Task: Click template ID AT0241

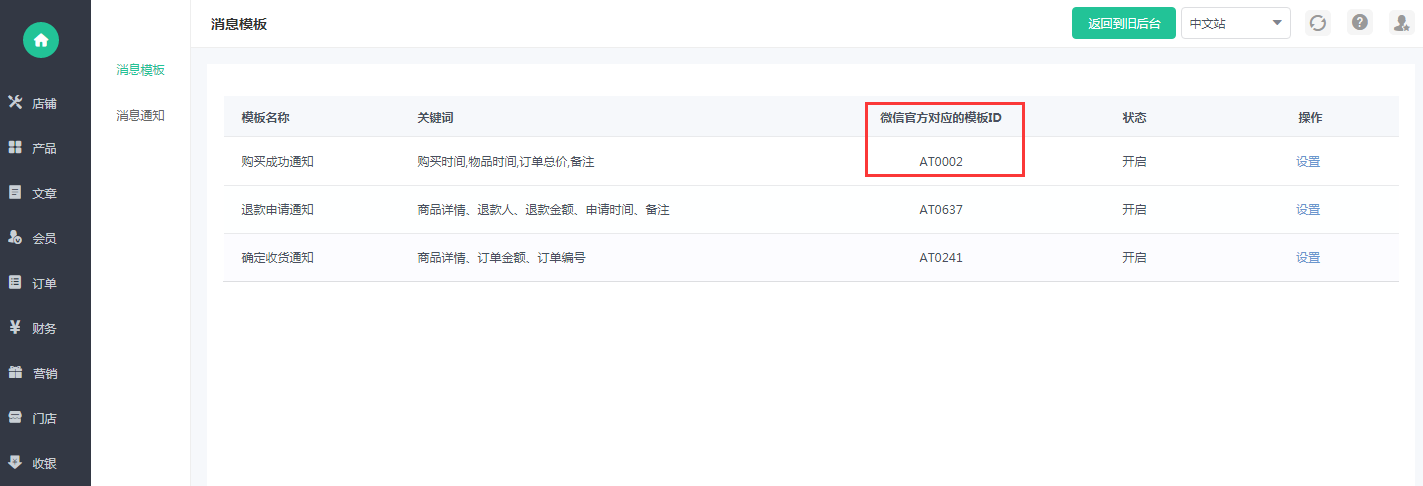Action: (941, 257)
